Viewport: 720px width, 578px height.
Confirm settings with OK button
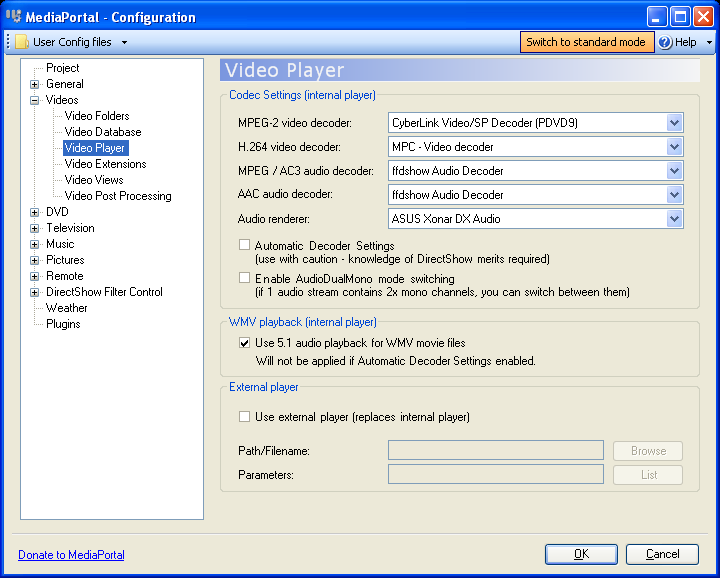[x=581, y=554]
